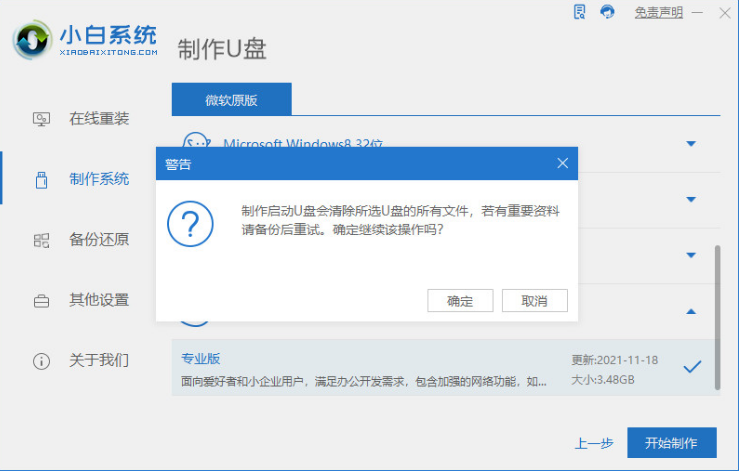Click the 开始制作 button
The image size is (740, 472).
pyautogui.click(x=672, y=443)
